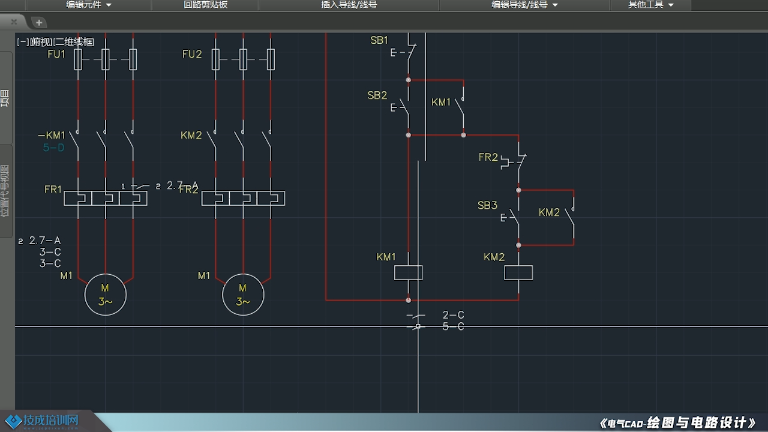Open the 项目 side palette tab
Screen dimensions: 768x432
click(x=5, y=98)
